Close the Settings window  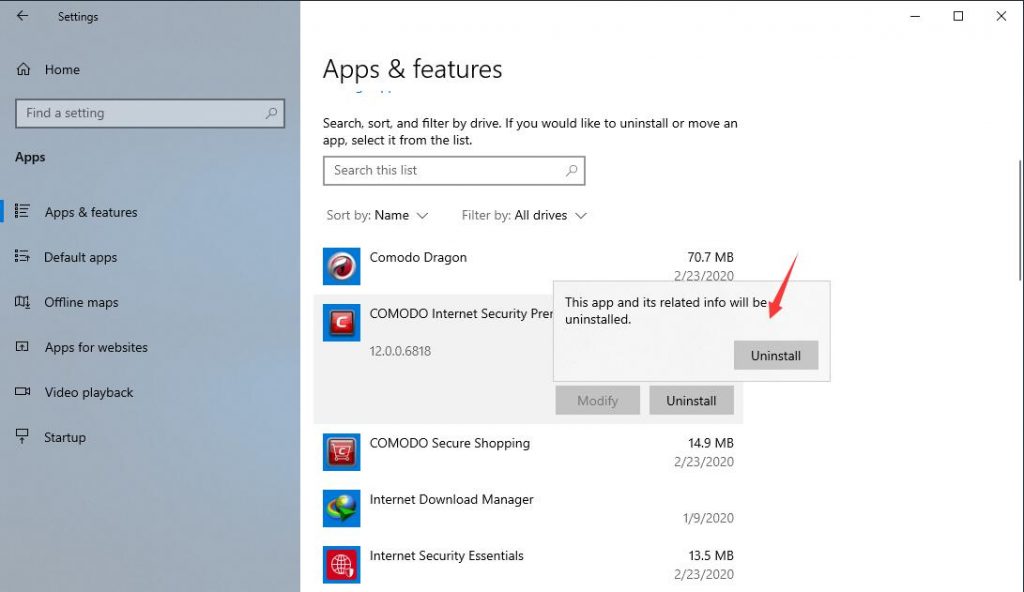(x=1001, y=16)
